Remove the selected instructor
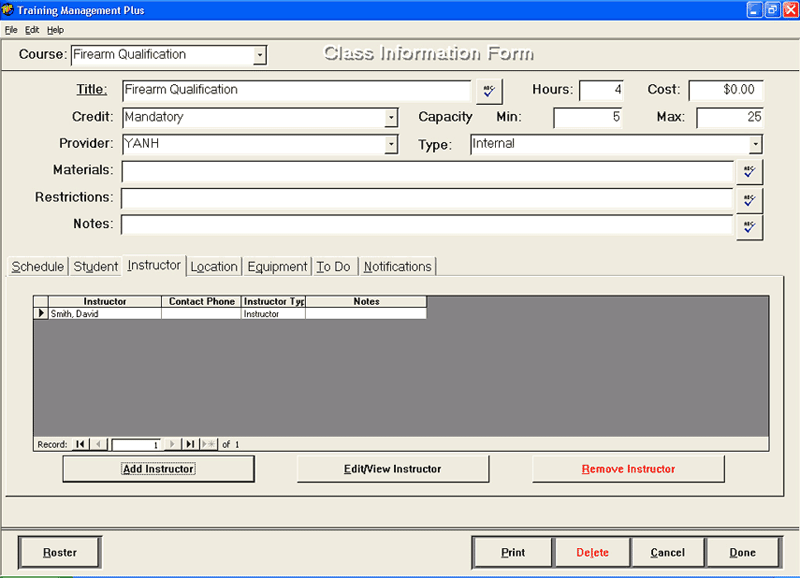The image size is (800, 578). tap(627, 468)
